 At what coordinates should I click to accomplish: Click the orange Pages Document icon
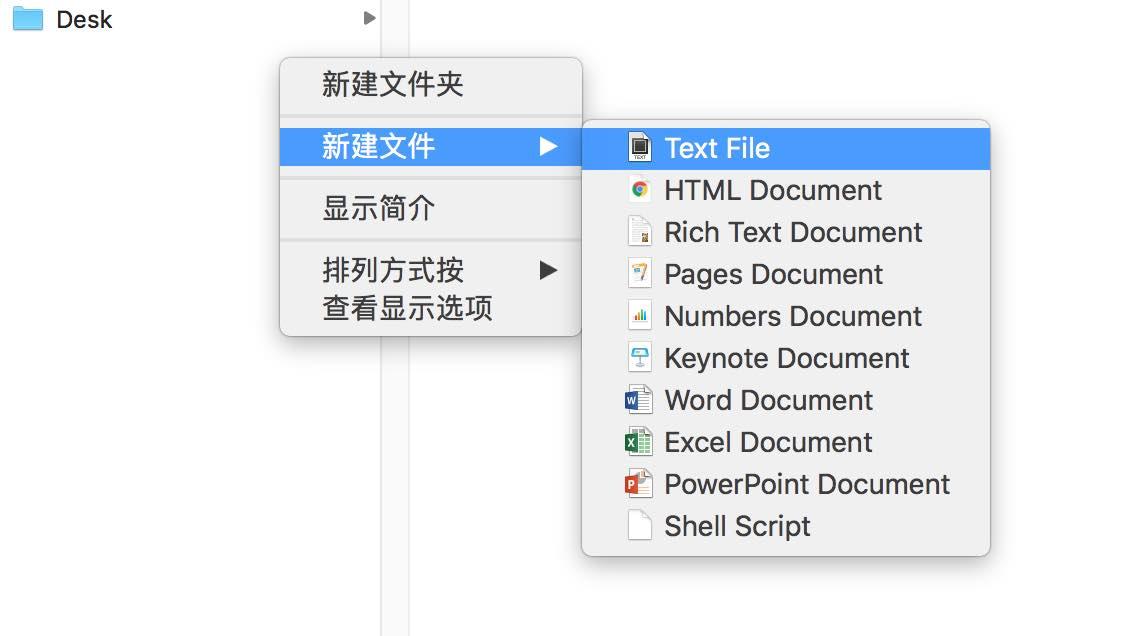click(x=639, y=274)
